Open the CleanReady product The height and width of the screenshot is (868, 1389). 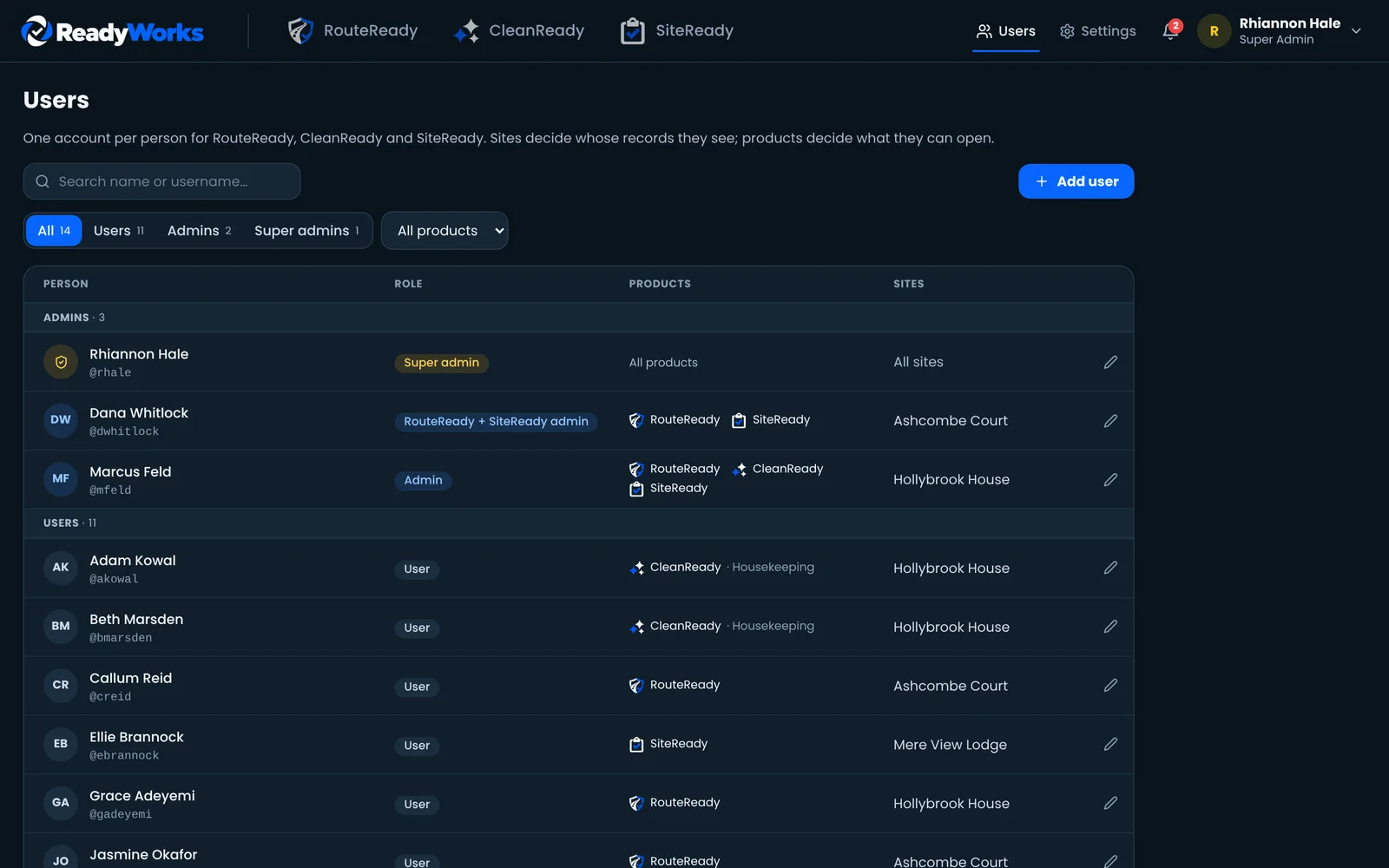coord(519,31)
